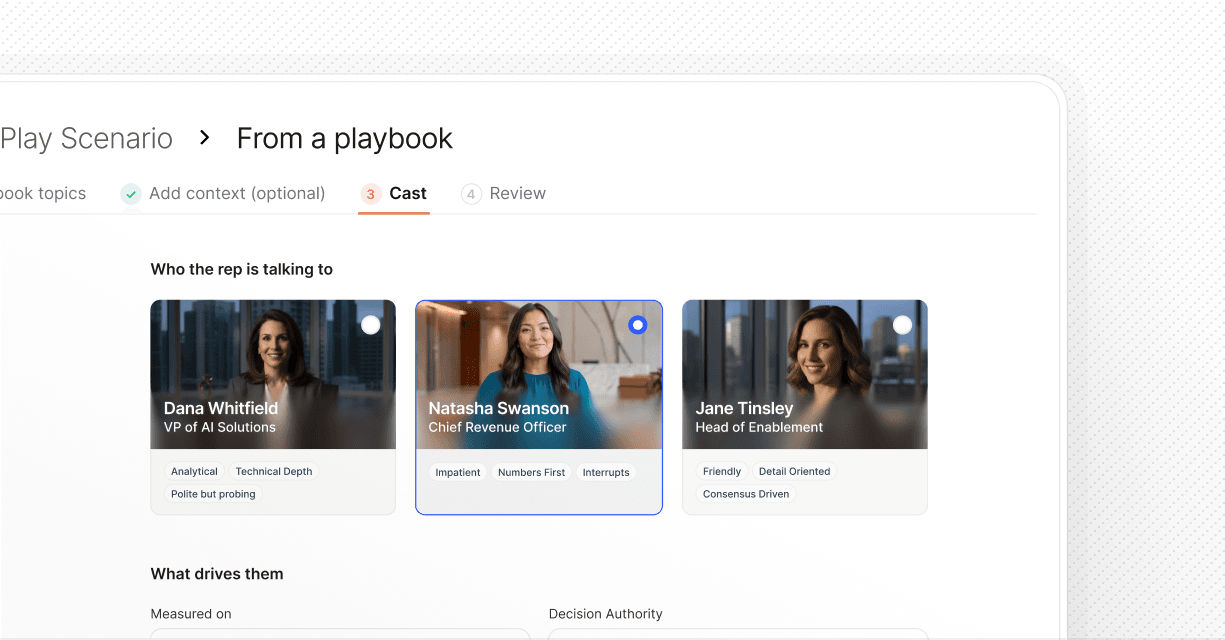Click the From a playbook heading

pyautogui.click(x=345, y=138)
